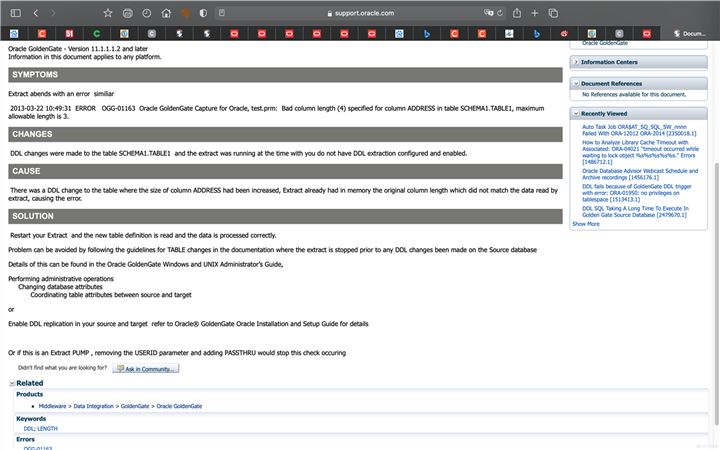Show the tab overview
The width and height of the screenshot is (720, 450).
click(553, 13)
